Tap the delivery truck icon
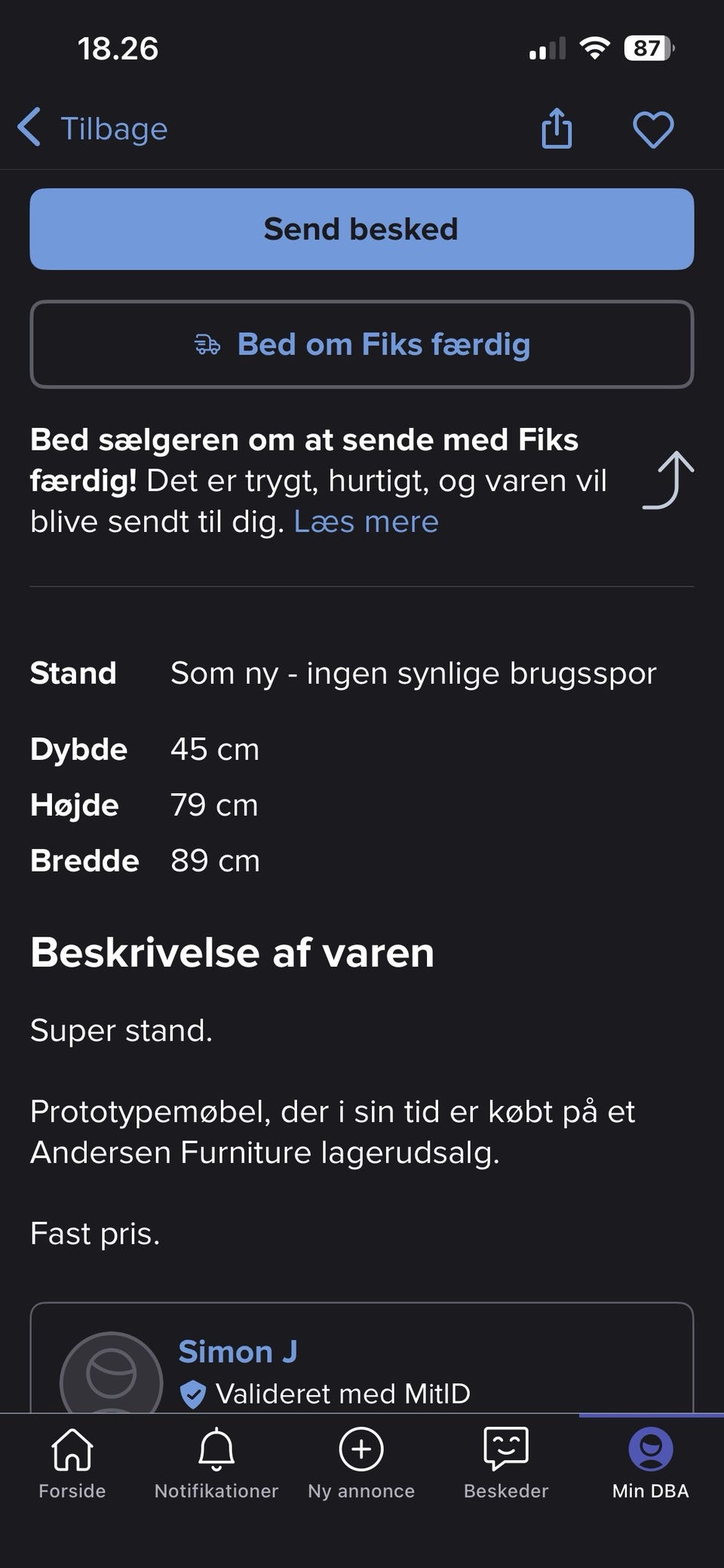 pos(207,346)
